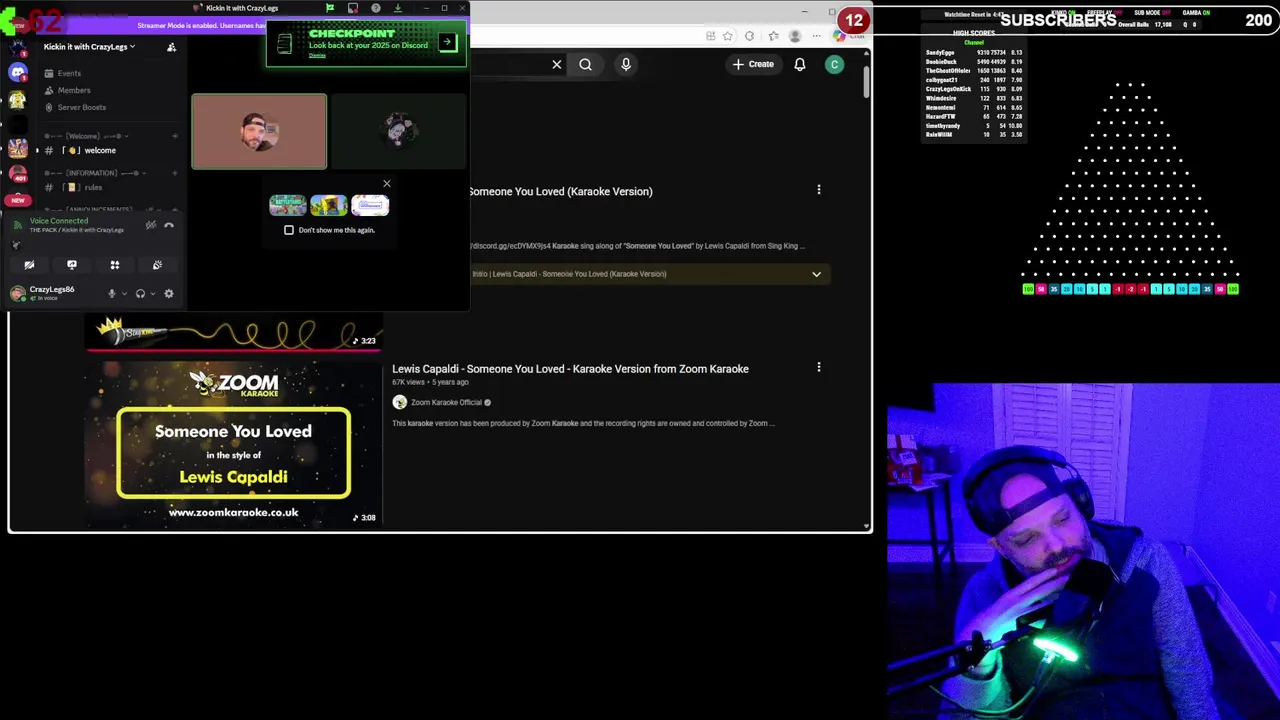Play the Zoom Karaoke Someone You Loved thumbnail

coord(234,443)
